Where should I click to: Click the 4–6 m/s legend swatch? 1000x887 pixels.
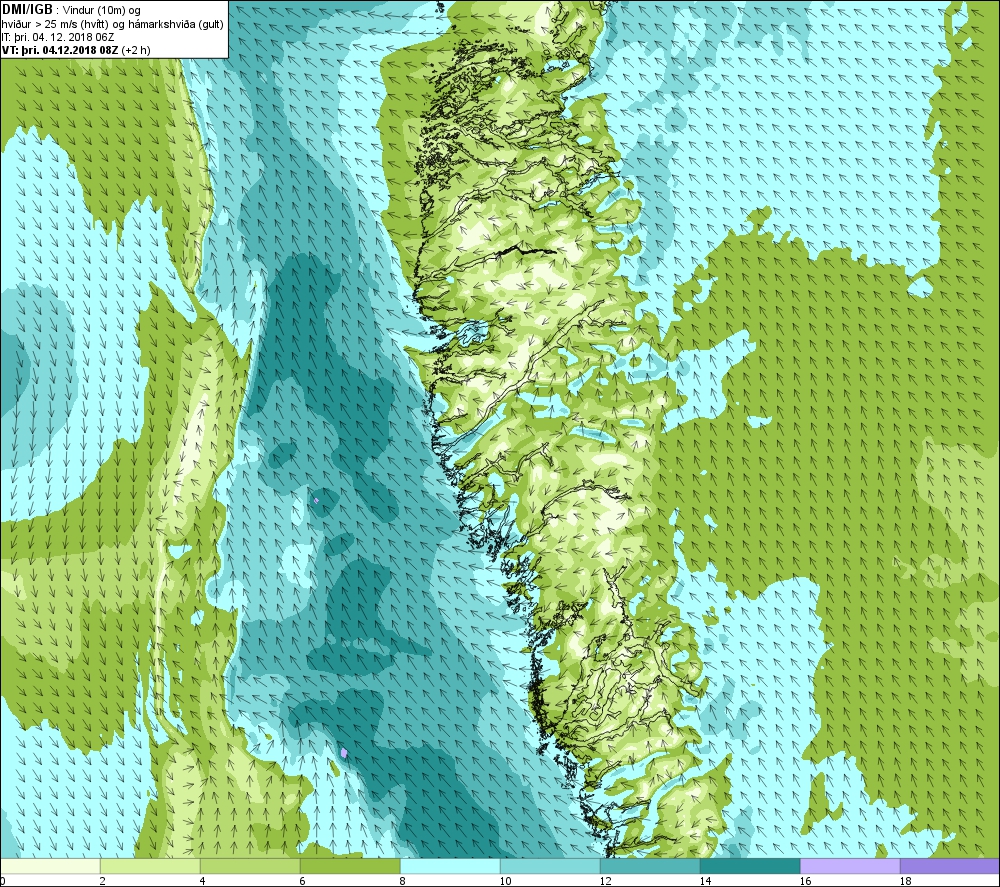pyautogui.click(x=250, y=866)
